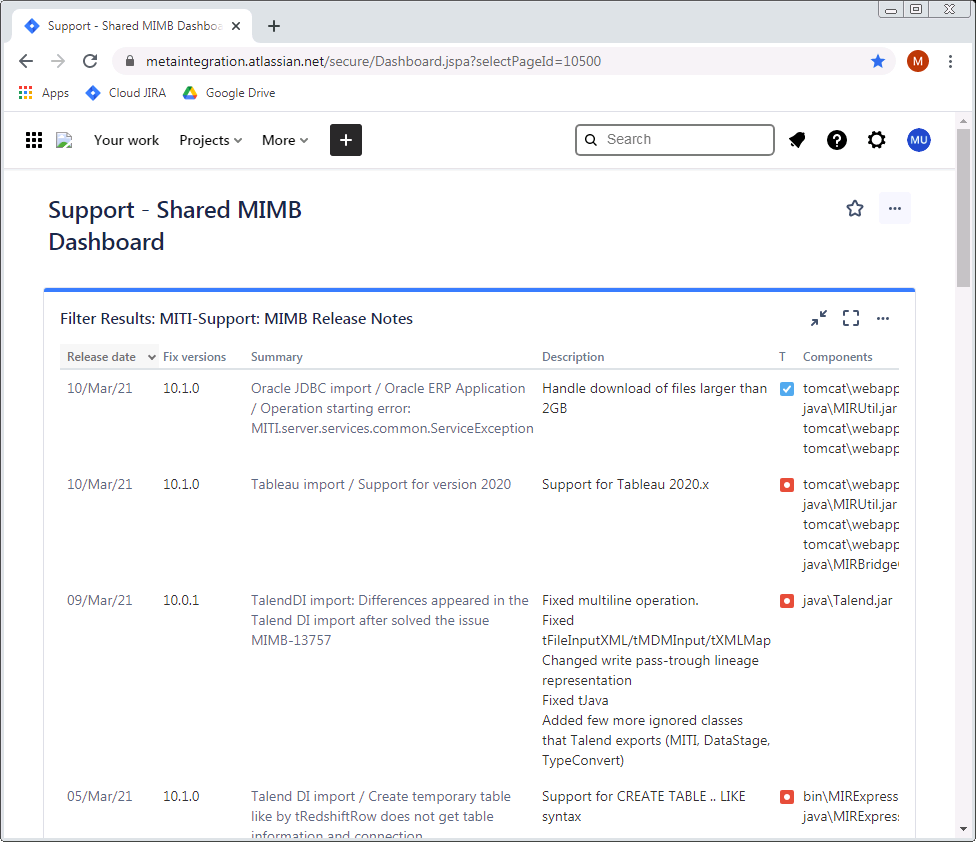This screenshot has width=976, height=842.
Task: Expand the Projects dropdown
Action: click(210, 140)
